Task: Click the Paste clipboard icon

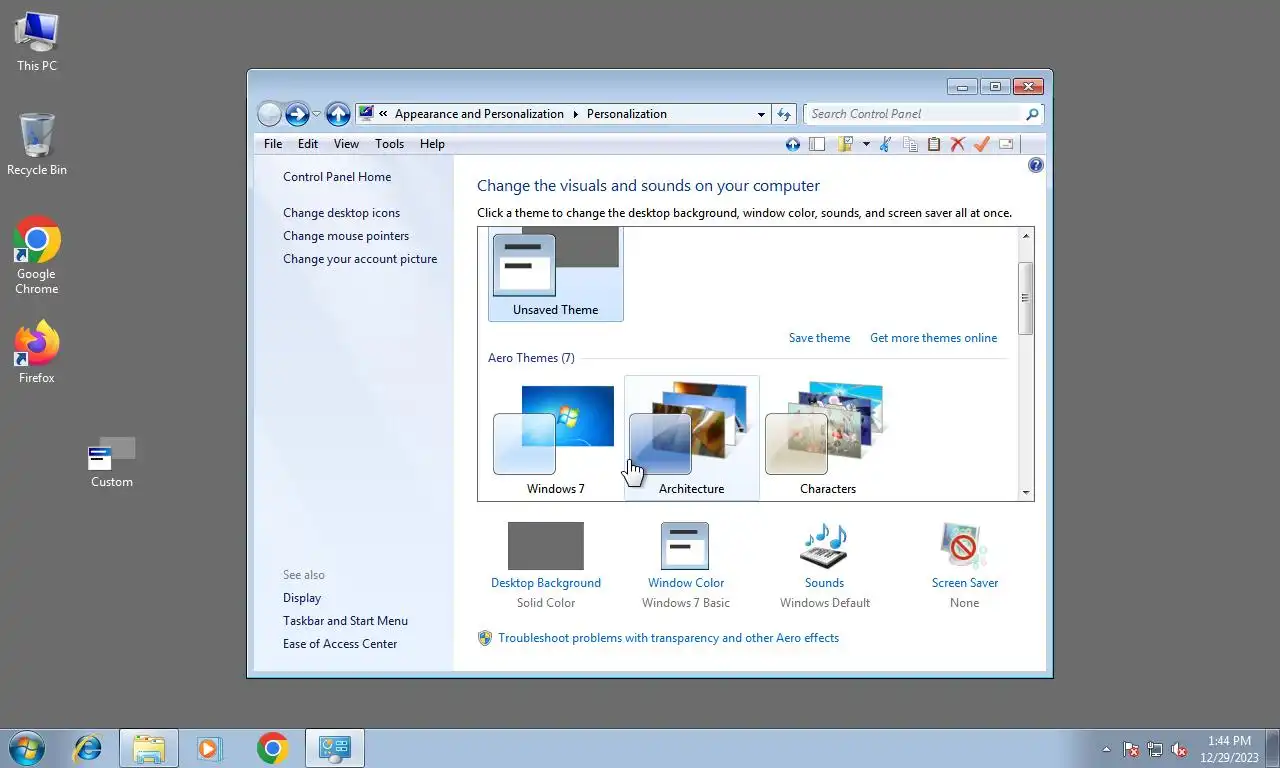Action: click(x=934, y=144)
